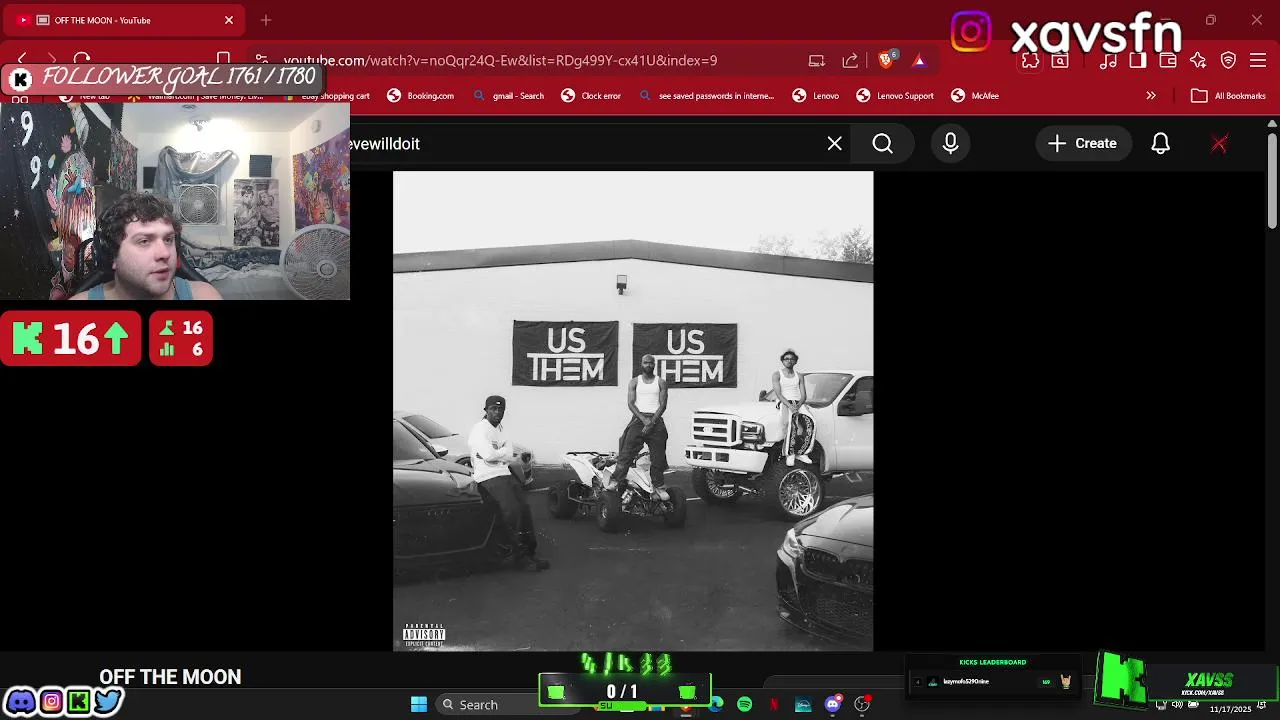Screen dimensions: 1280x720
Task: Click the page vertical scrollbar thumb
Action: pos(1272,180)
